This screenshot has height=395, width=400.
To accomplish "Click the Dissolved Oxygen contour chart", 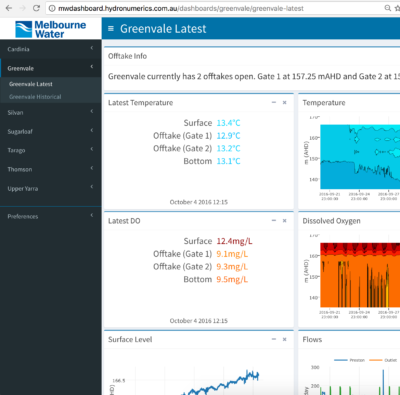I will coord(360,275).
